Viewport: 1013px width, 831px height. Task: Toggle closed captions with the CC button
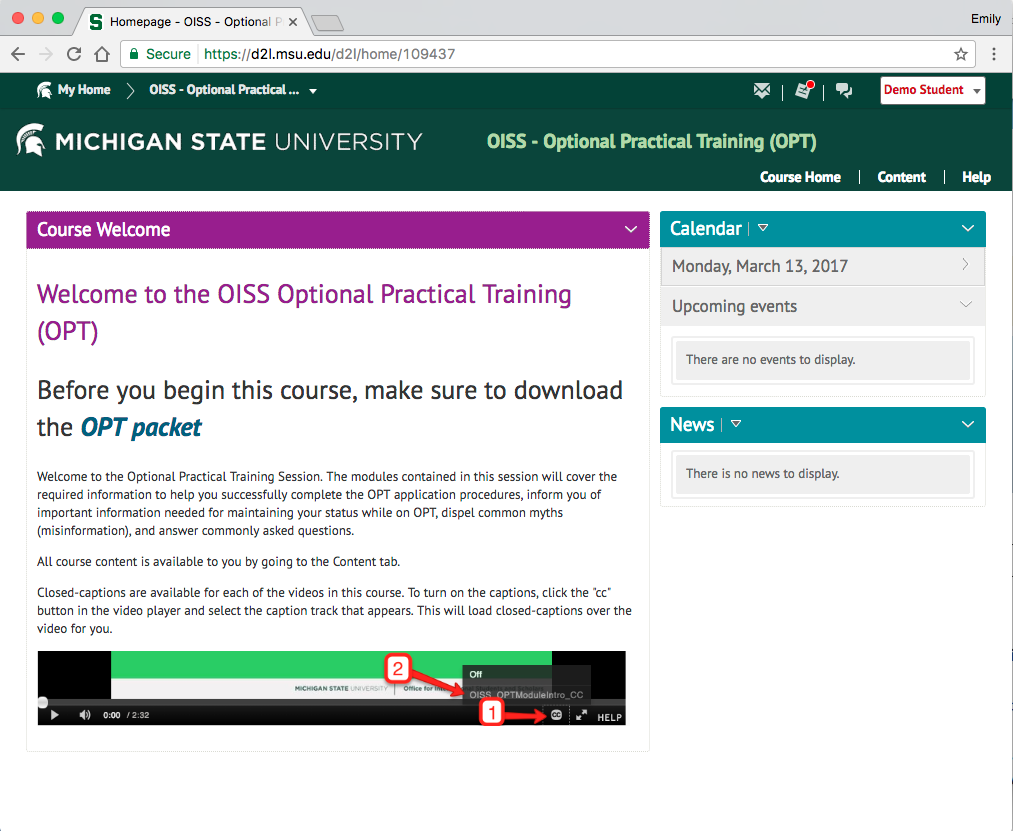[x=556, y=715]
